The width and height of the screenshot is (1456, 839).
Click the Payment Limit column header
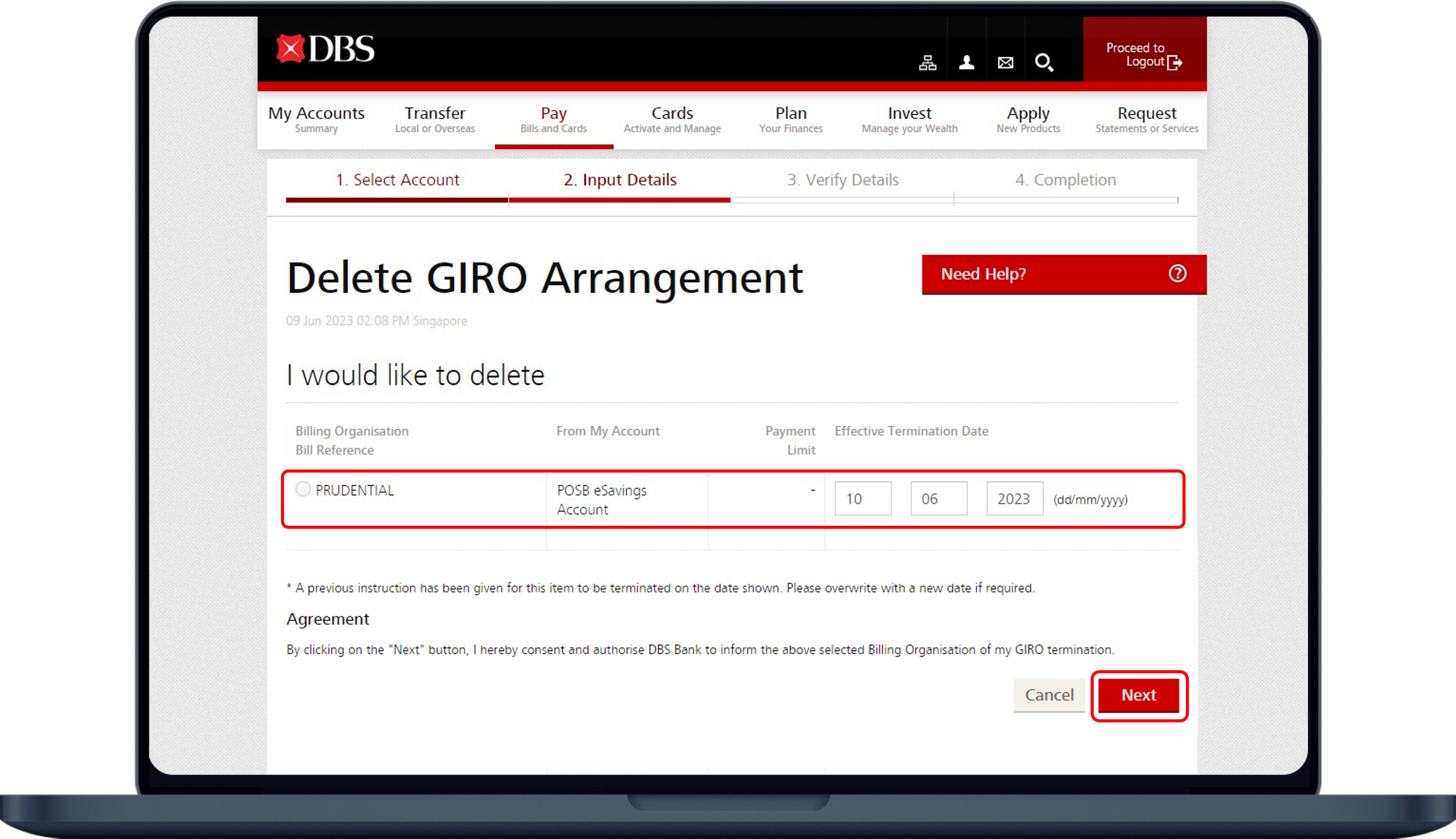[790, 440]
